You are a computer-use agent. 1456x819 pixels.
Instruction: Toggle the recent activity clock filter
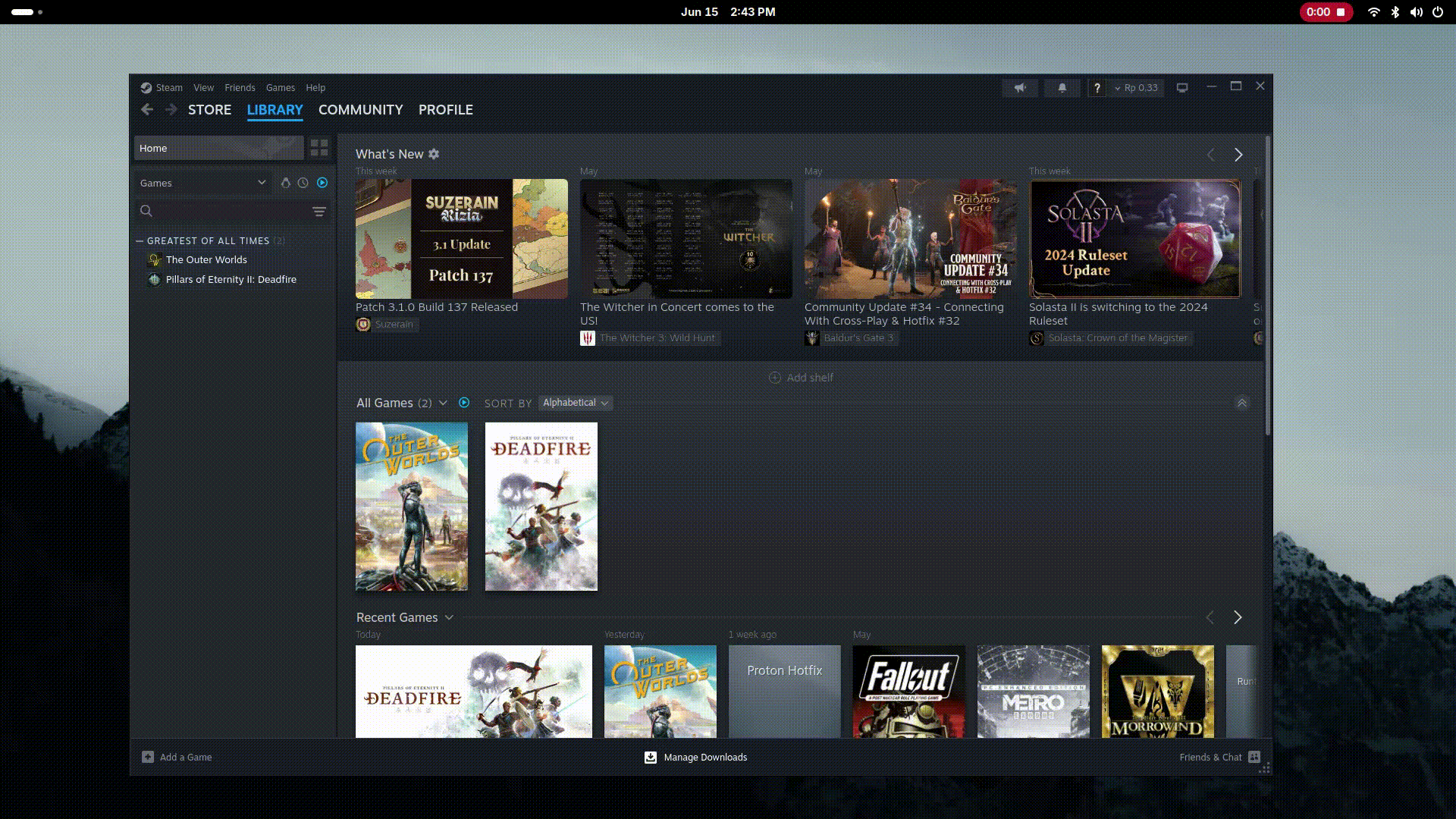(303, 183)
